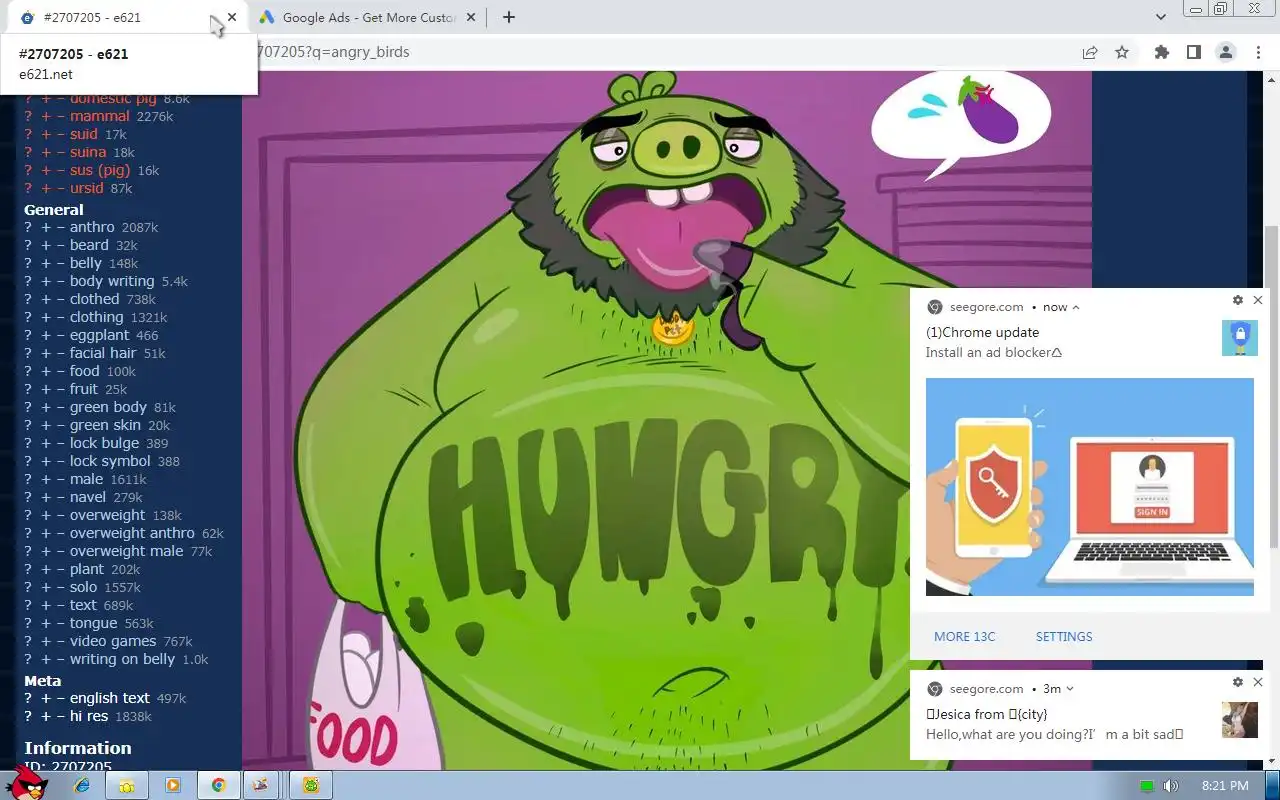1280x800 pixels.
Task: Open the volume speaker tray icon
Action: click(x=1171, y=786)
